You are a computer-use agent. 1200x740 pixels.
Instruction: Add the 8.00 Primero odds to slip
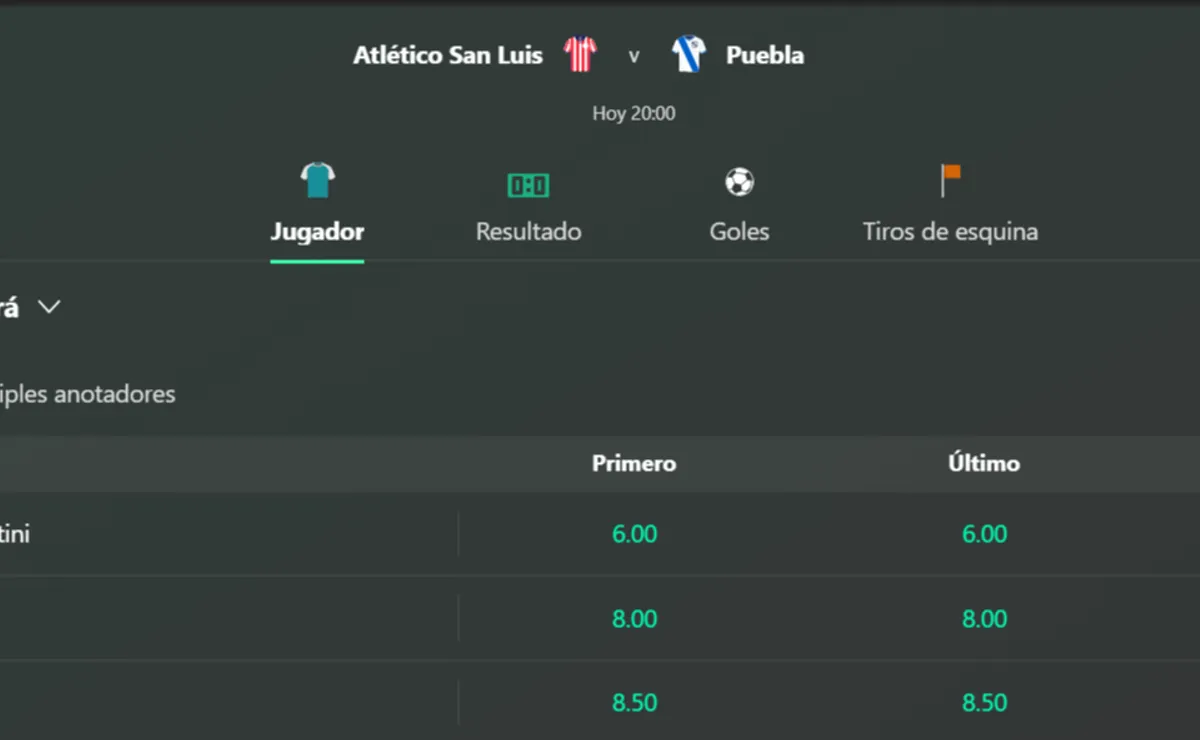point(634,618)
